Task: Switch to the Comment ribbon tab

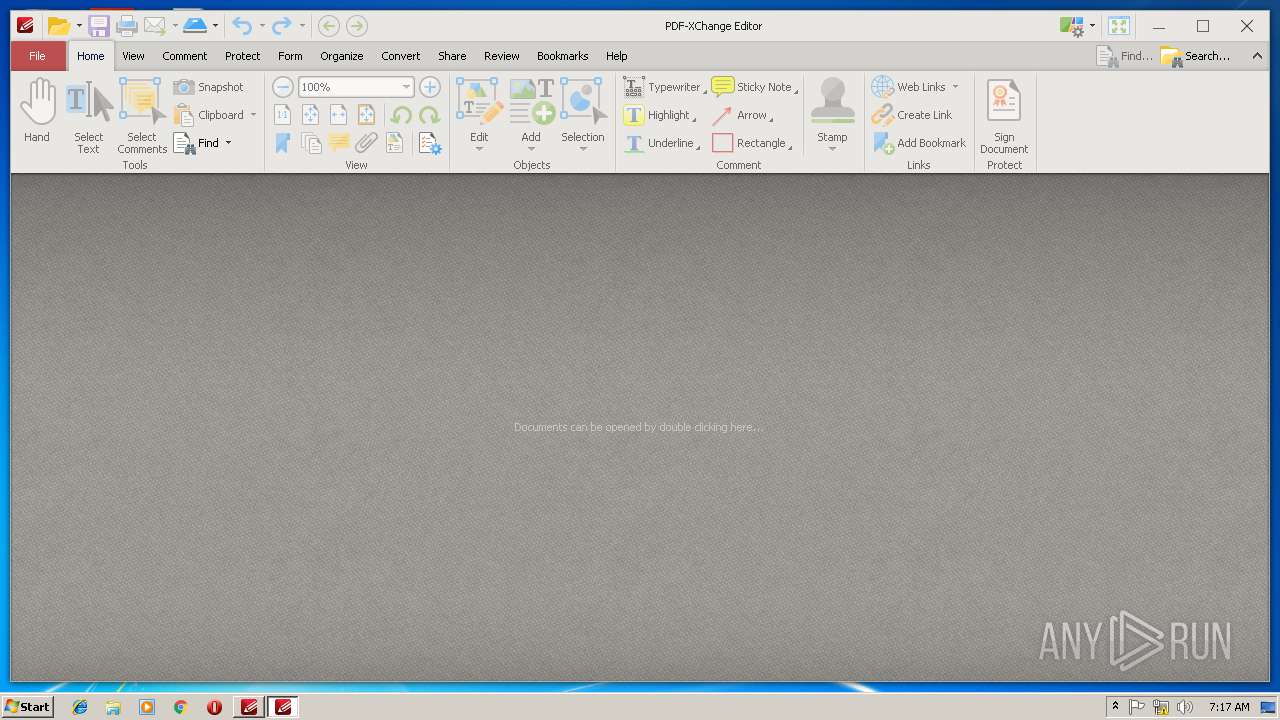Action: tap(185, 56)
